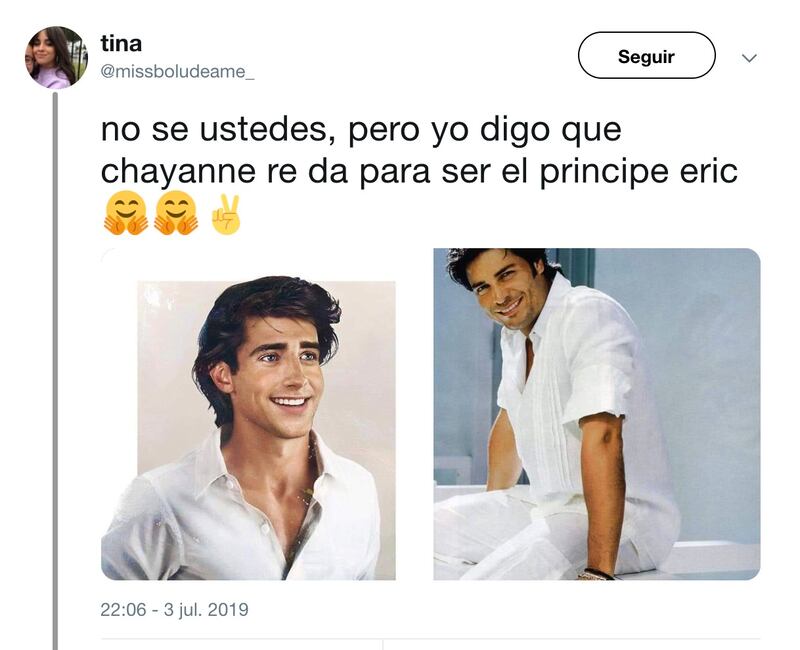
Task: Click the Seguir follow button
Action: [646, 55]
